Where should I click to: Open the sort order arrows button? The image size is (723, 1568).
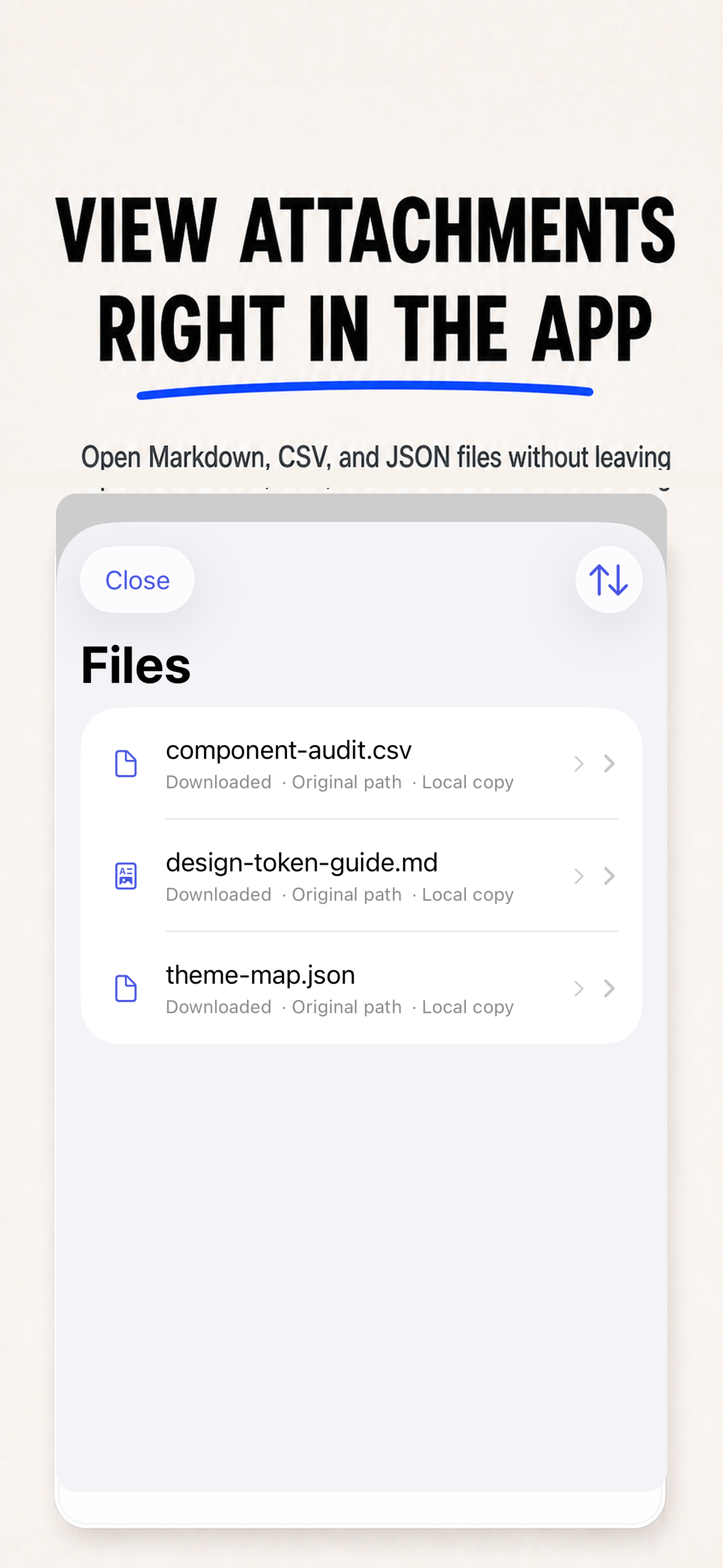tap(609, 579)
